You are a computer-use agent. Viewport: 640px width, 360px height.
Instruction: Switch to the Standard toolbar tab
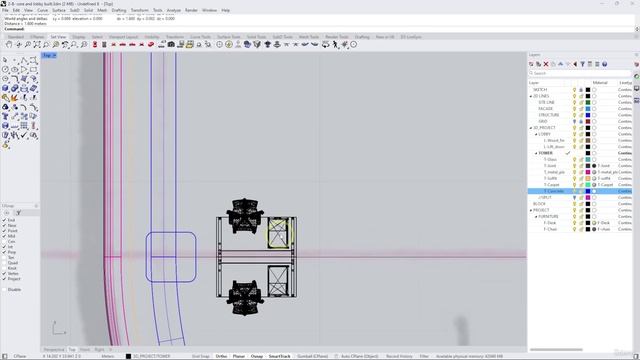click(x=16, y=37)
